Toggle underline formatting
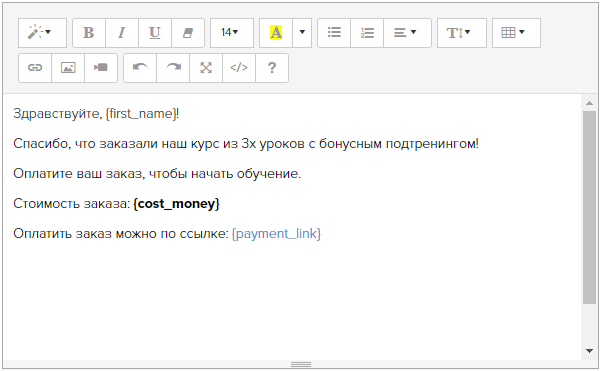602x371 pixels. coord(155,33)
